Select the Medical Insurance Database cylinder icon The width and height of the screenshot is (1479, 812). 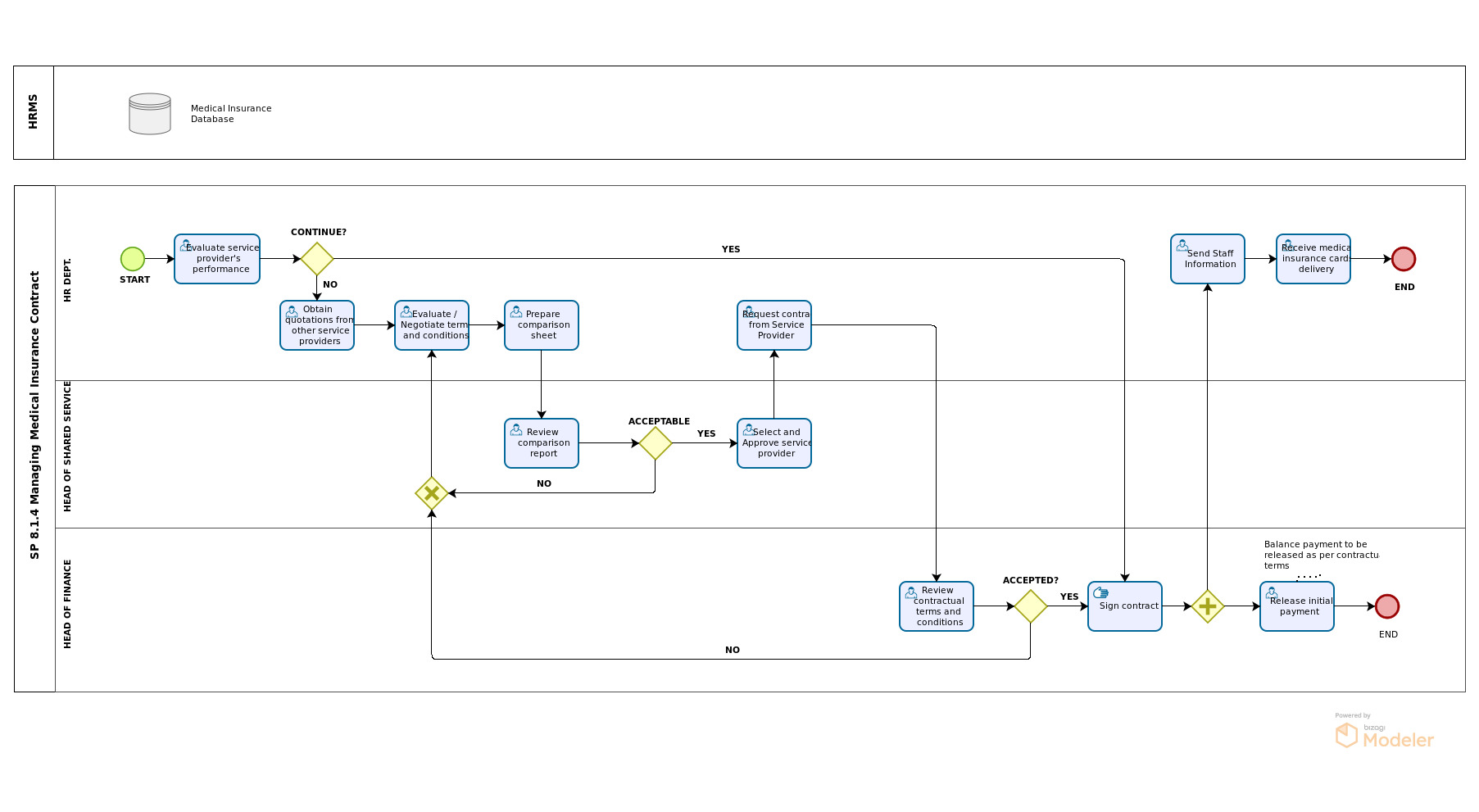[150, 114]
